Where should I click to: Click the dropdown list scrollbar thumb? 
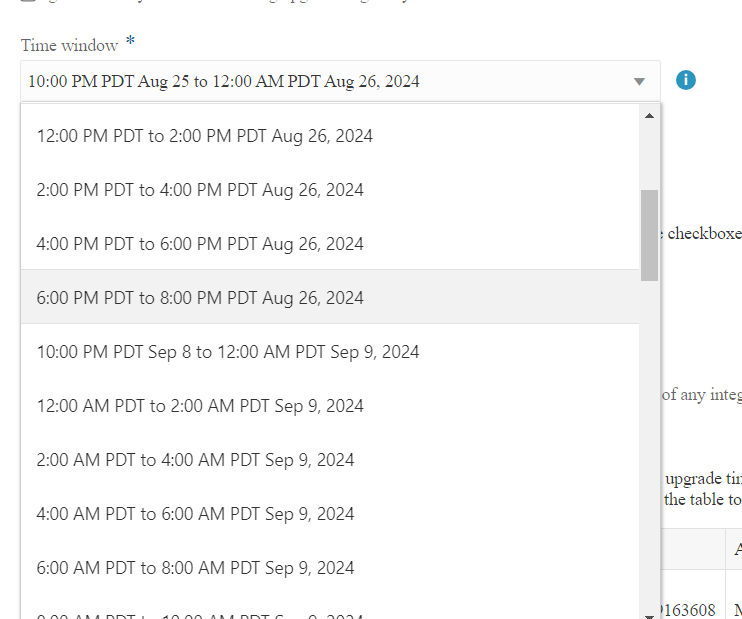(x=649, y=235)
